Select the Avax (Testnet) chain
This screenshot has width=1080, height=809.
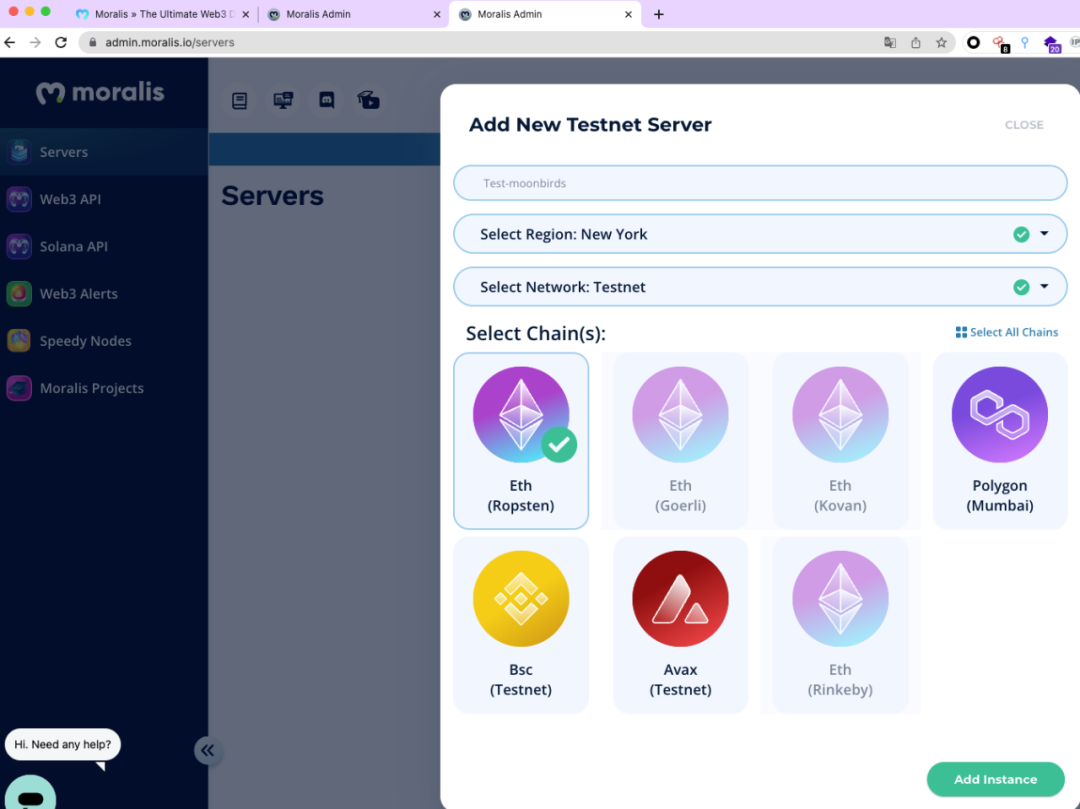point(680,624)
